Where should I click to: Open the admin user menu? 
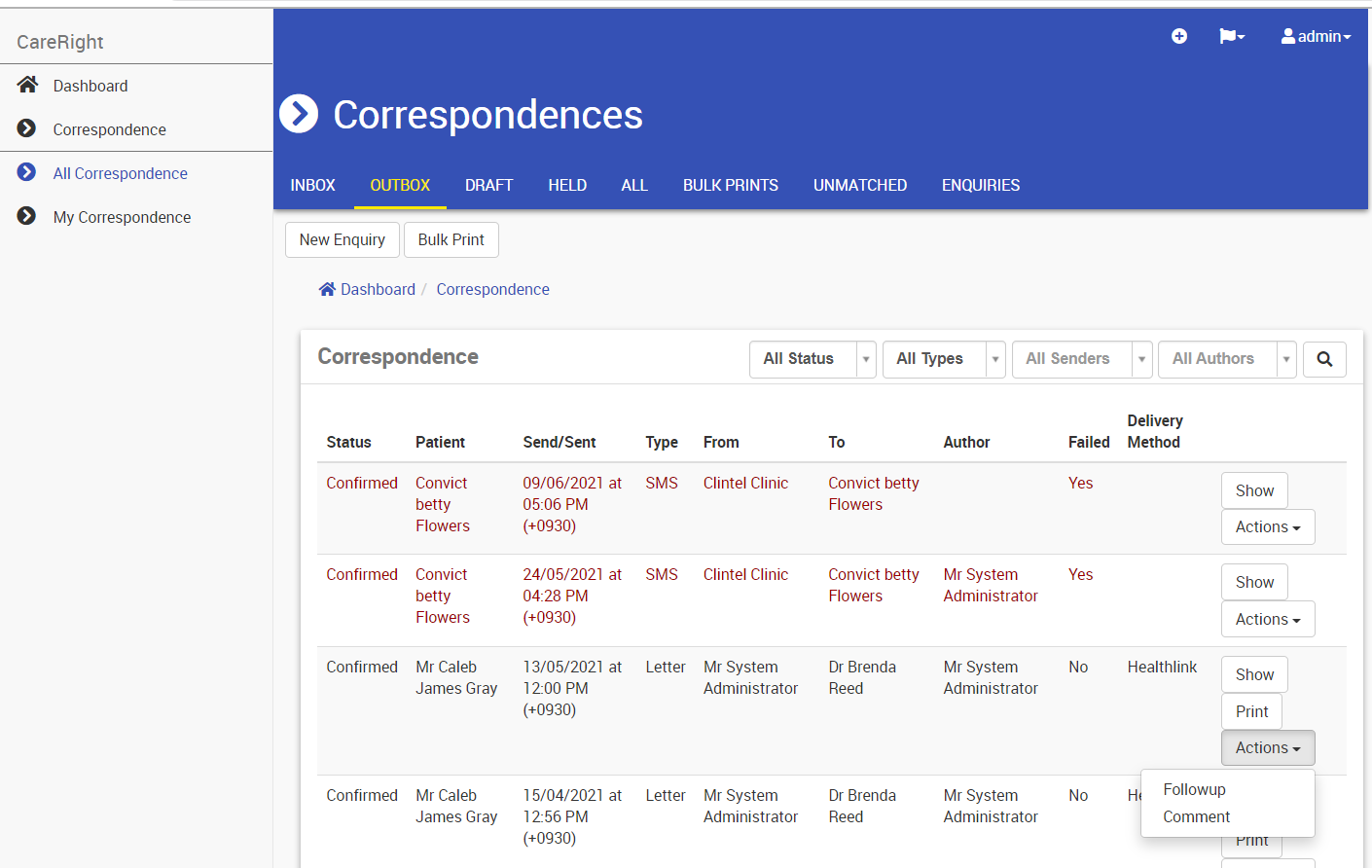pos(1317,36)
